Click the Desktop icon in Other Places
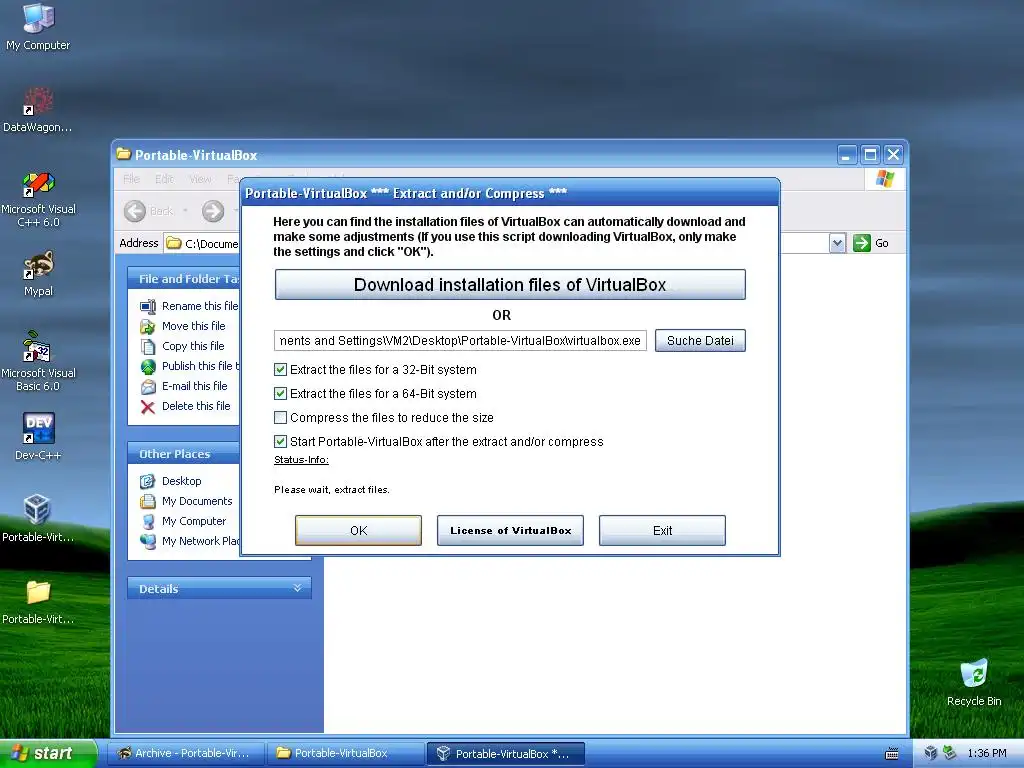Image resolution: width=1024 pixels, height=768 pixels. coord(148,481)
